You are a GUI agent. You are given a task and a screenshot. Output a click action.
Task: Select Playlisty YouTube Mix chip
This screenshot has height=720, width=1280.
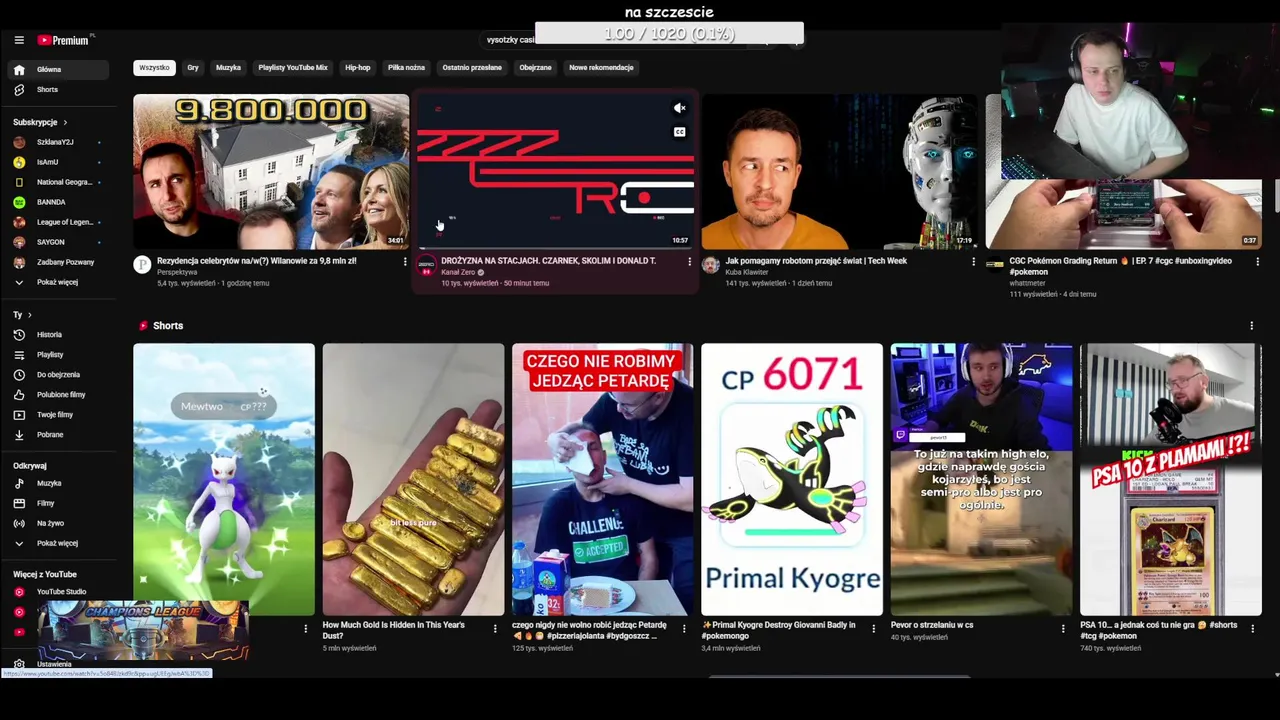293,68
